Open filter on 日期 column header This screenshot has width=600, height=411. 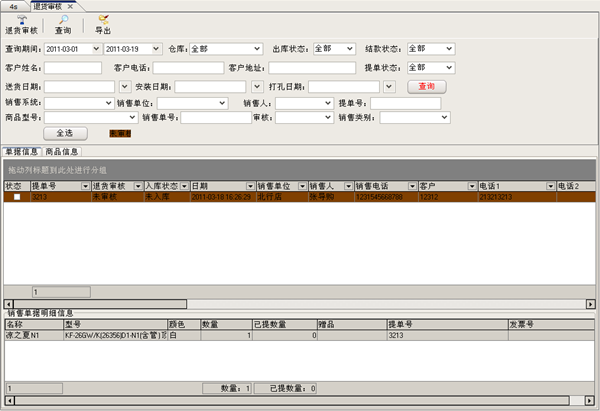click(x=249, y=186)
